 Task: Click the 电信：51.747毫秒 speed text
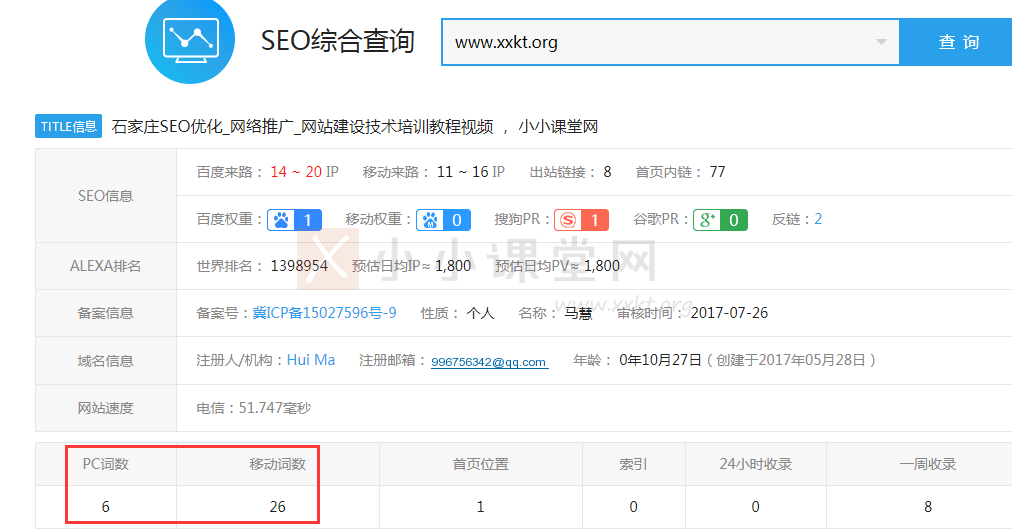click(254, 408)
